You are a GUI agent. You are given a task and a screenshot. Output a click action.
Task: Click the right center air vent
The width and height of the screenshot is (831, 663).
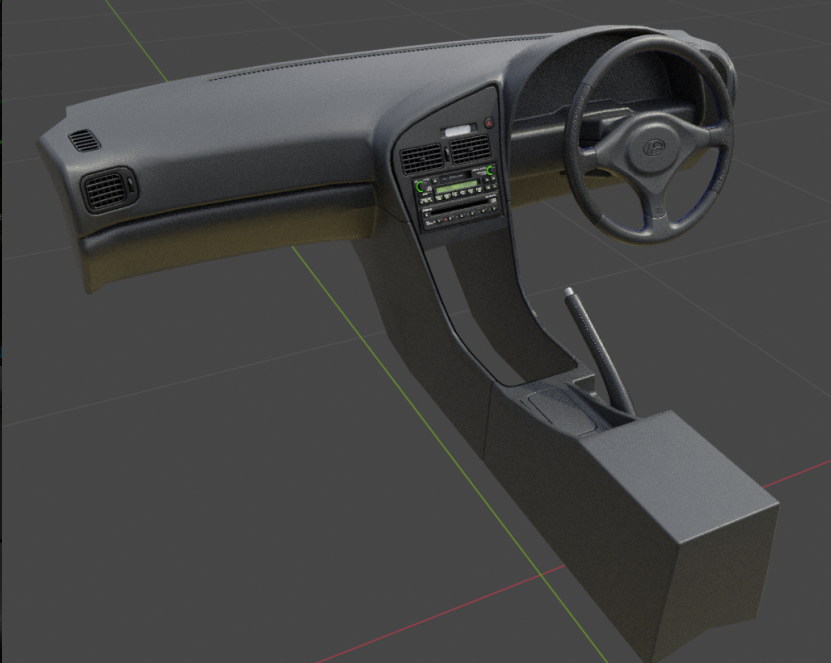coord(471,148)
